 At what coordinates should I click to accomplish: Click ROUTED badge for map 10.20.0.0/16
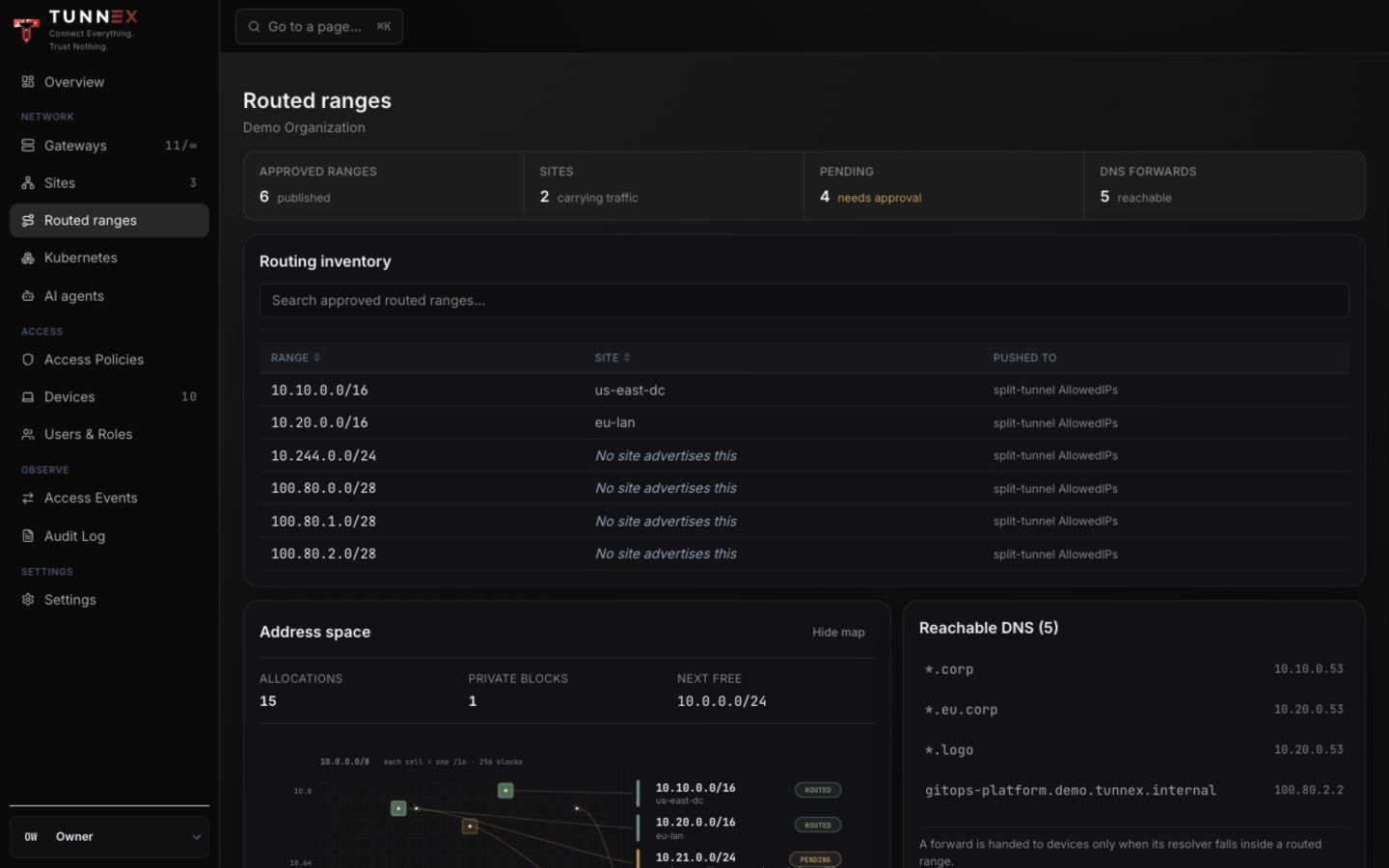click(818, 826)
